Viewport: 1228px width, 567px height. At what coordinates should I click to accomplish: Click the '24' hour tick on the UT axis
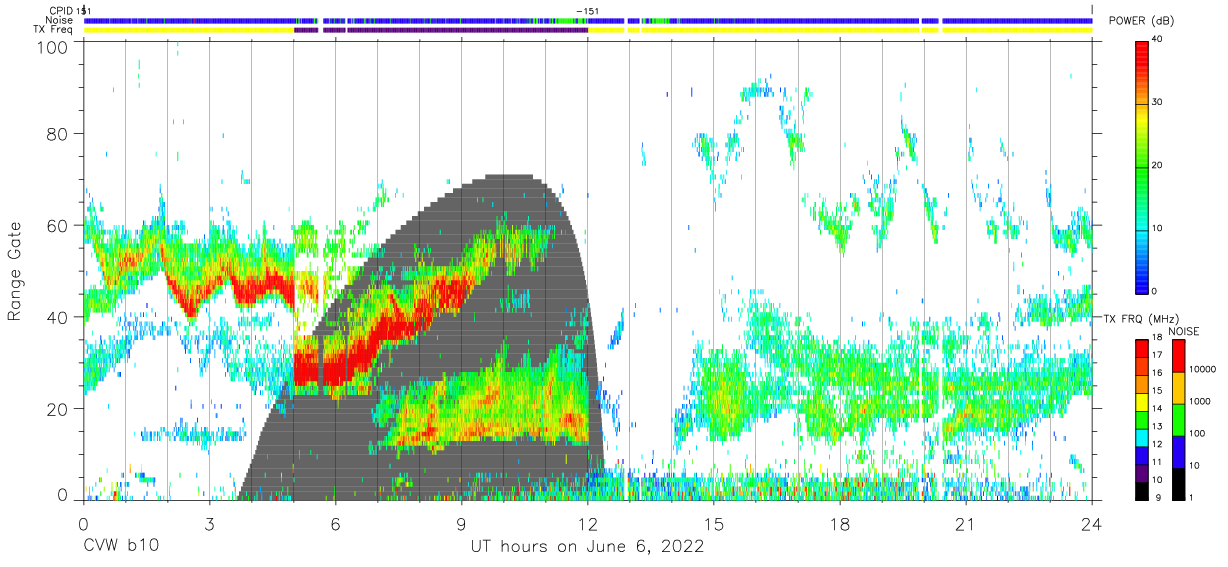click(x=1092, y=523)
